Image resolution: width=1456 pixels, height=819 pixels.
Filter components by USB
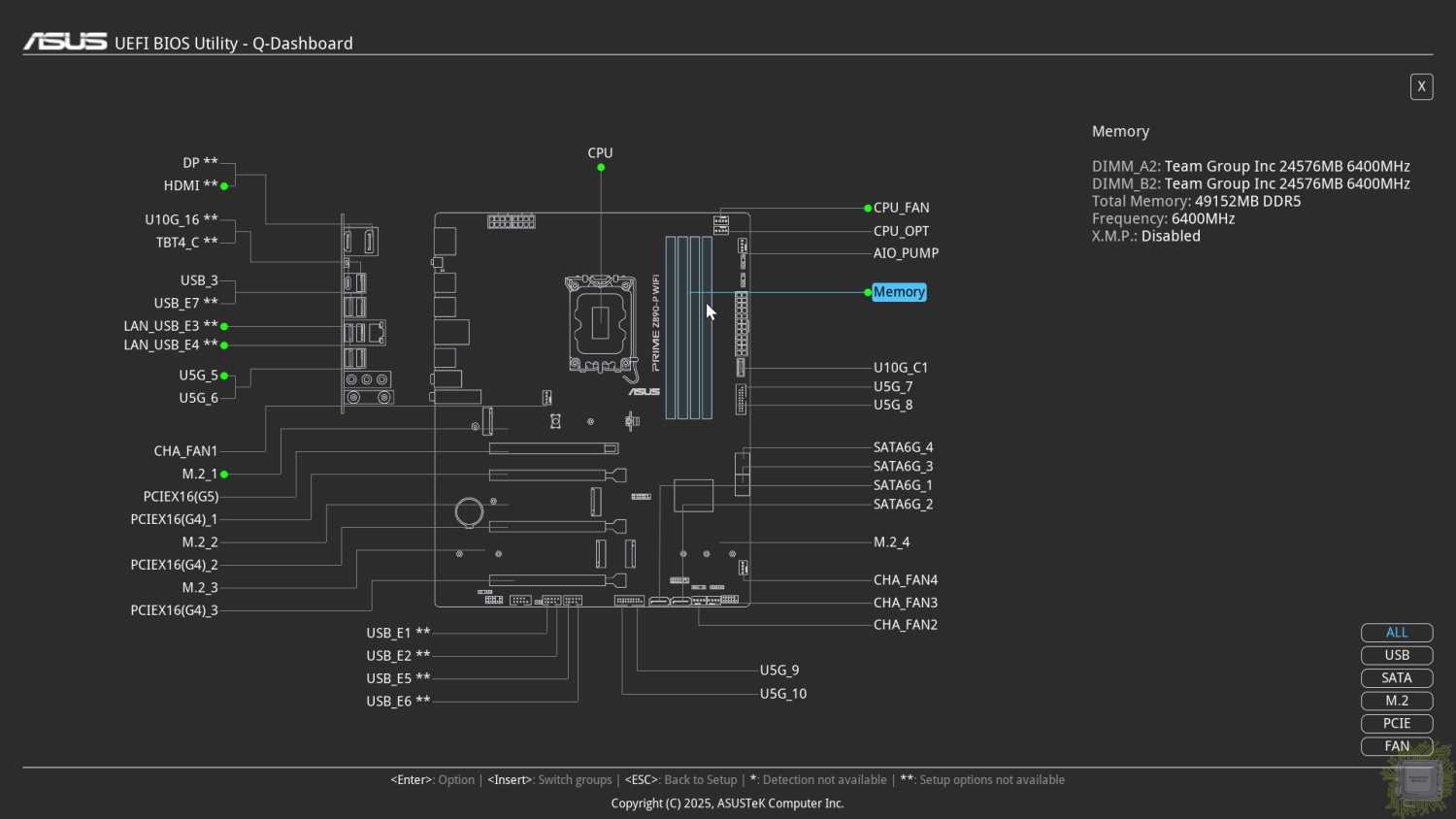coord(1397,655)
